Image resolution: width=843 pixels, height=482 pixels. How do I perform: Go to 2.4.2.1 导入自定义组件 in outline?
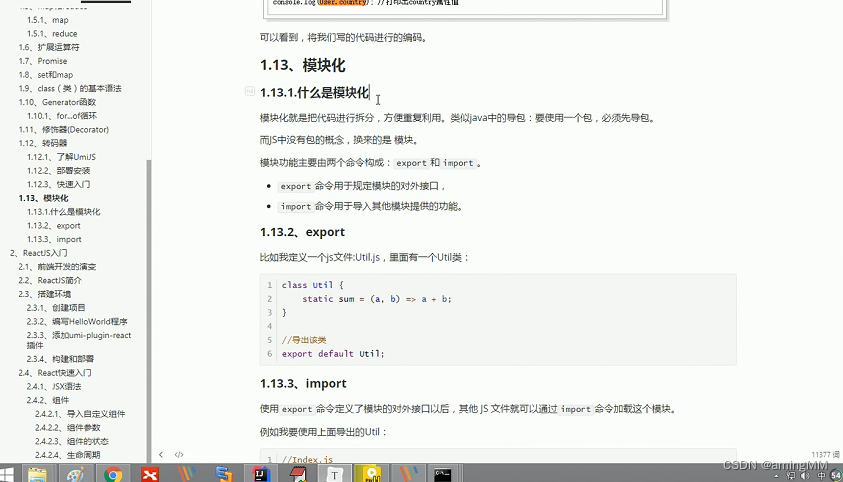(80, 414)
